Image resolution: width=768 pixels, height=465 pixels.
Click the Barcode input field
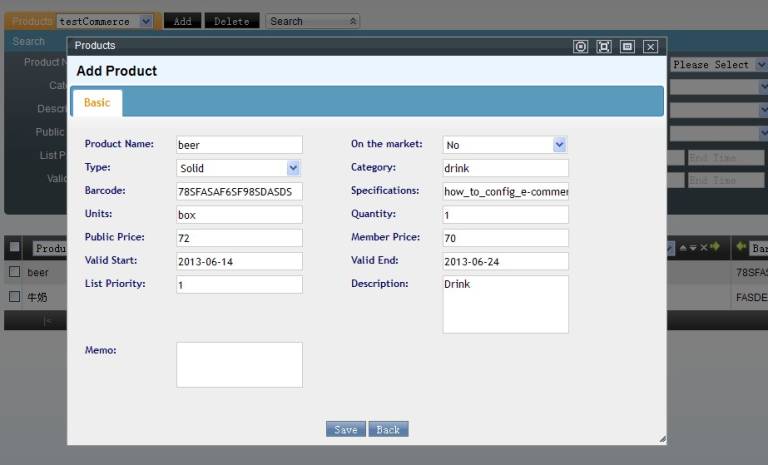click(240, 192)
